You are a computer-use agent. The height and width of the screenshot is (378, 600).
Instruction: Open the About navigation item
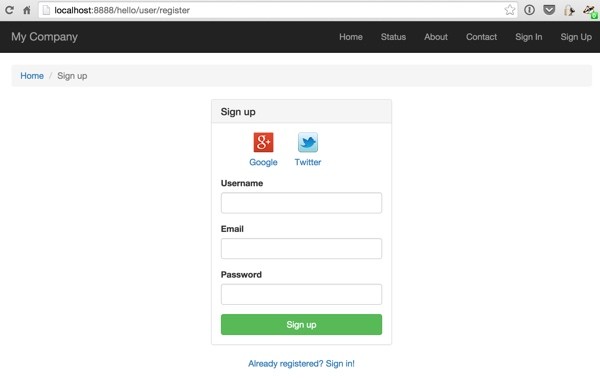(436, 37)
